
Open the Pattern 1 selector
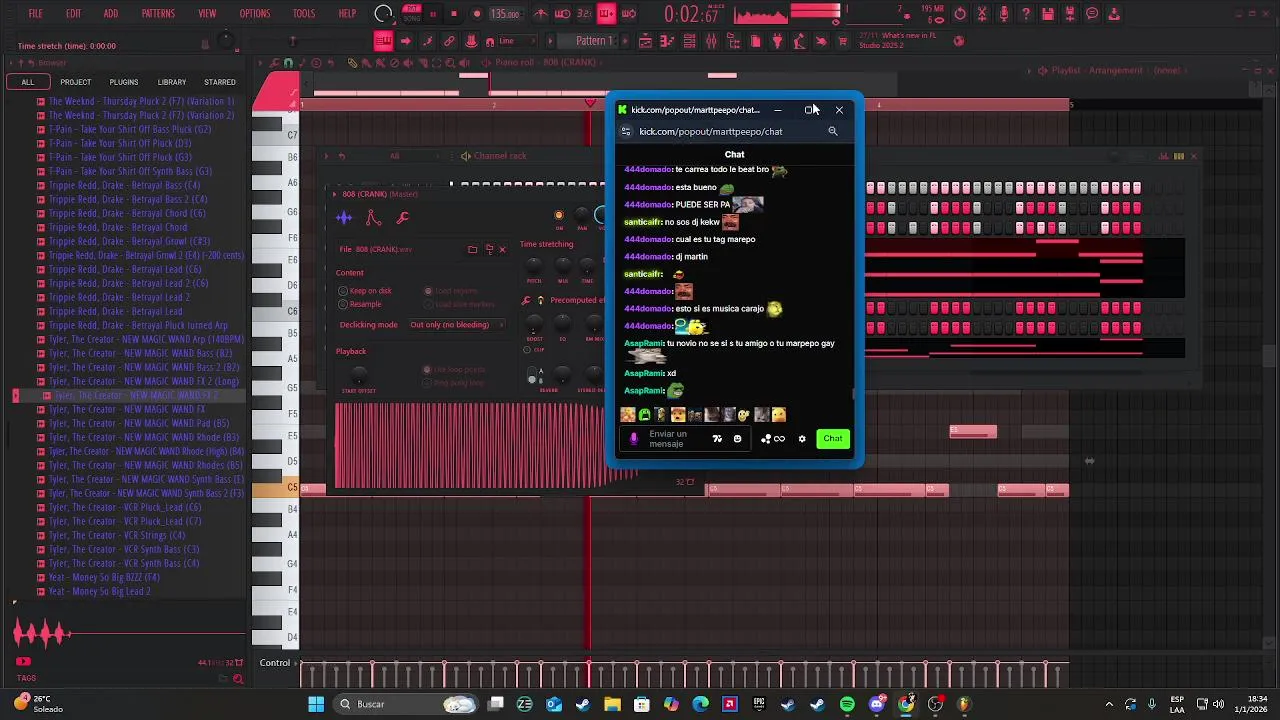(x=594, y=41)
